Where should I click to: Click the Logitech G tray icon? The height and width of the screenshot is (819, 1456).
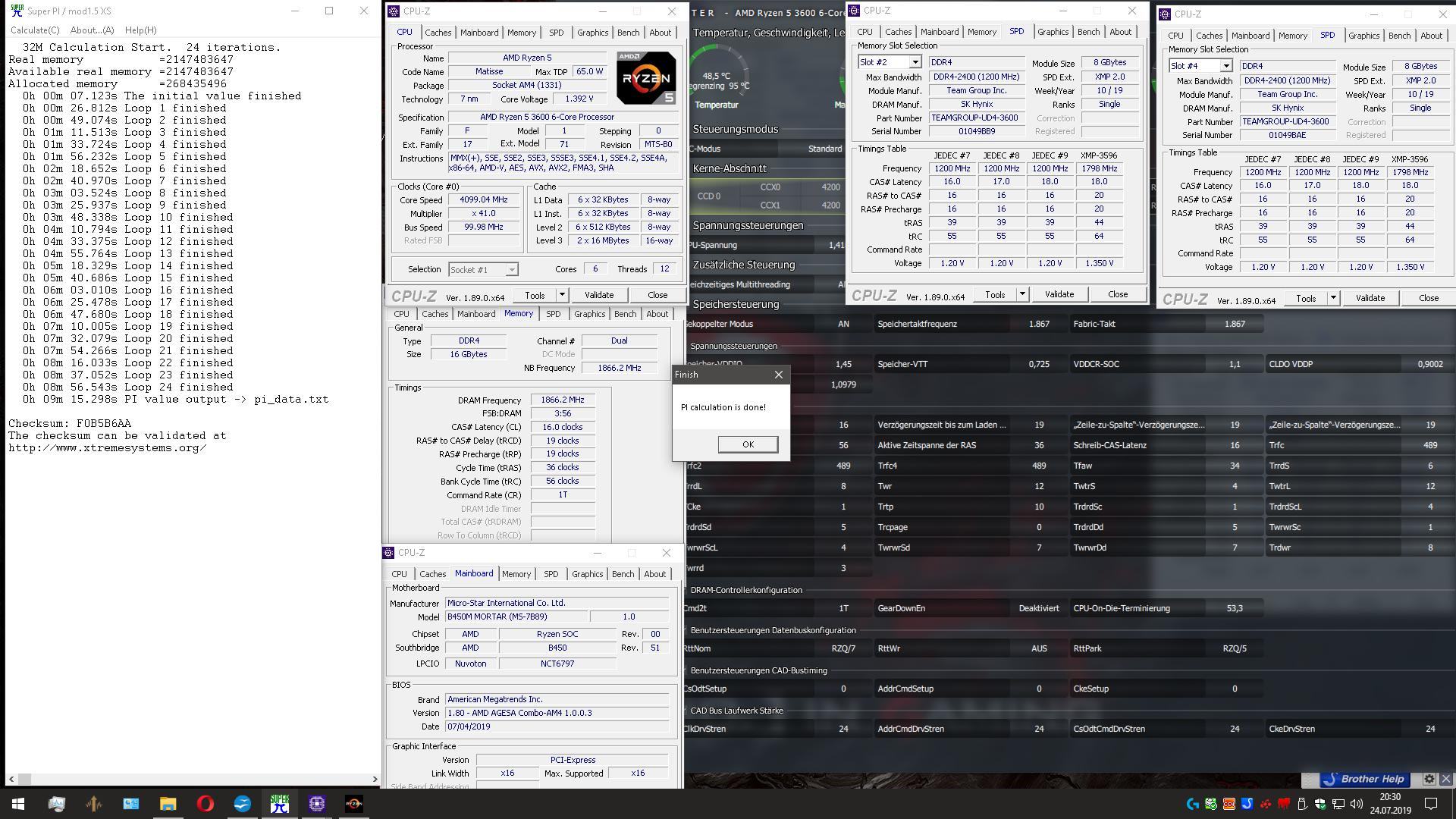tap(1193, 804)
